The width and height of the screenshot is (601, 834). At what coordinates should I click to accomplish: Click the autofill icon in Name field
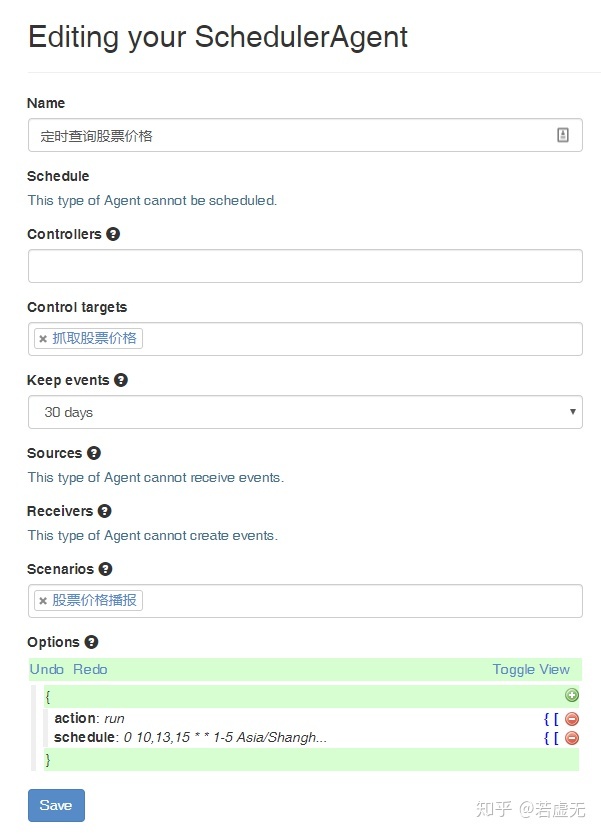(x=563, y=136)
